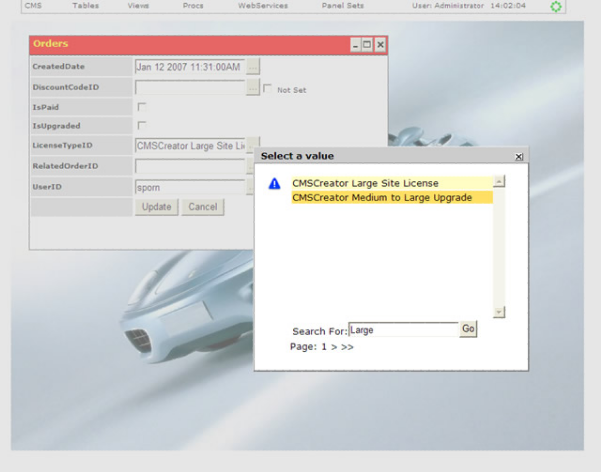The image size is (601, 472).
Task: Click the RelatedOrderID field
Action: point(190,166)
